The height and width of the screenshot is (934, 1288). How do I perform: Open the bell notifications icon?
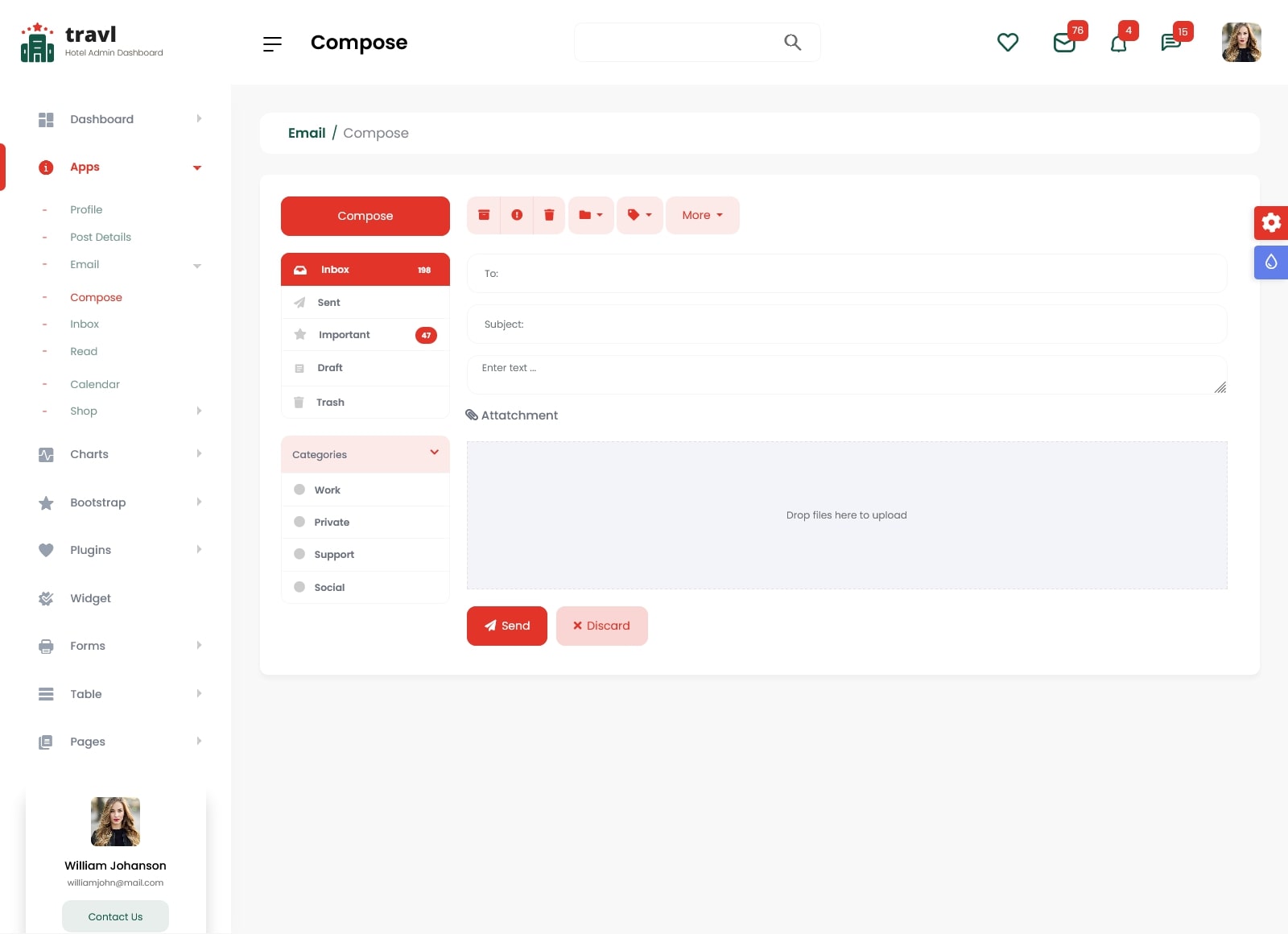click(1118, 43)
